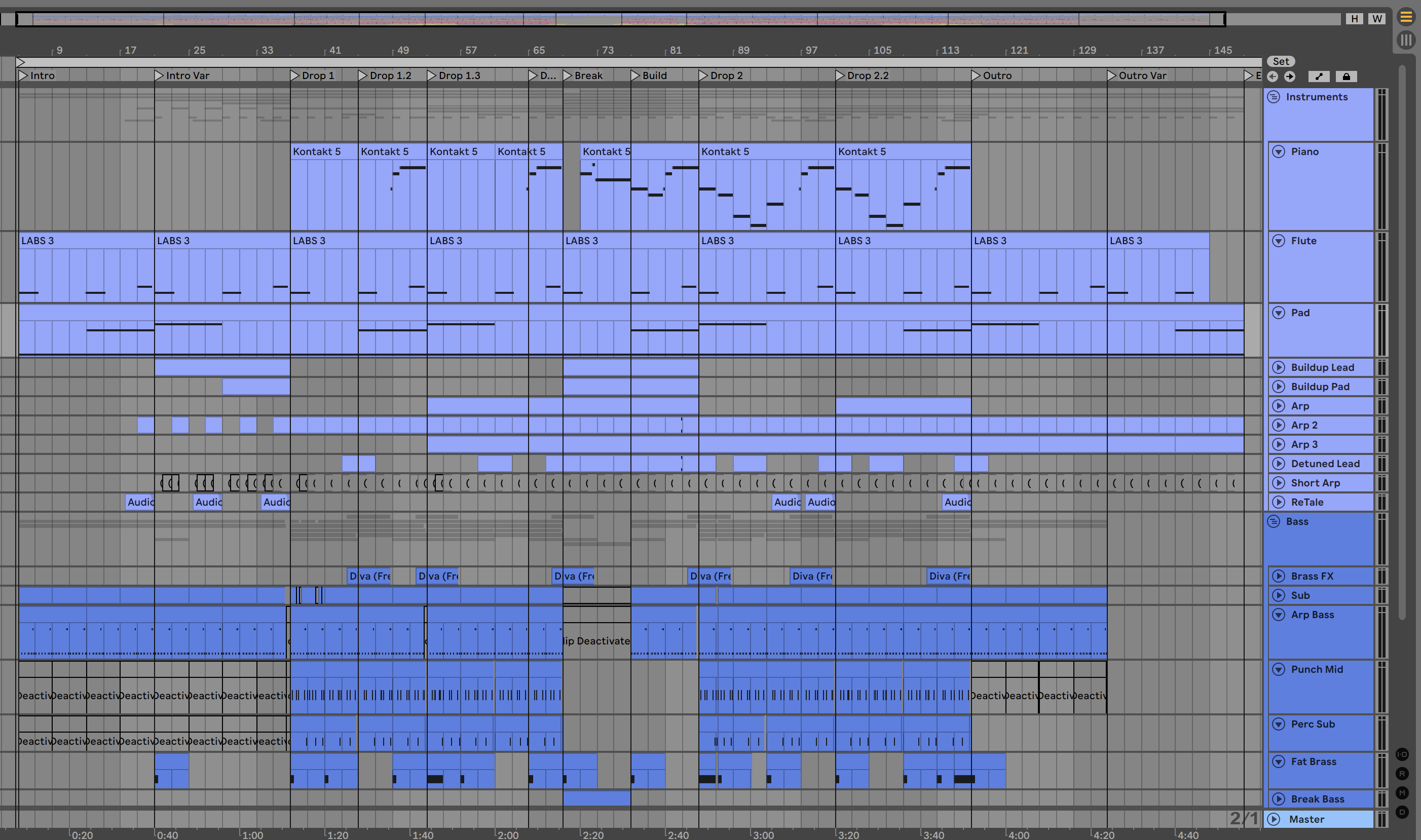Collapse the Instruments group track
The width and height of the screenshot is (1421, 840).
[1274, 97]
